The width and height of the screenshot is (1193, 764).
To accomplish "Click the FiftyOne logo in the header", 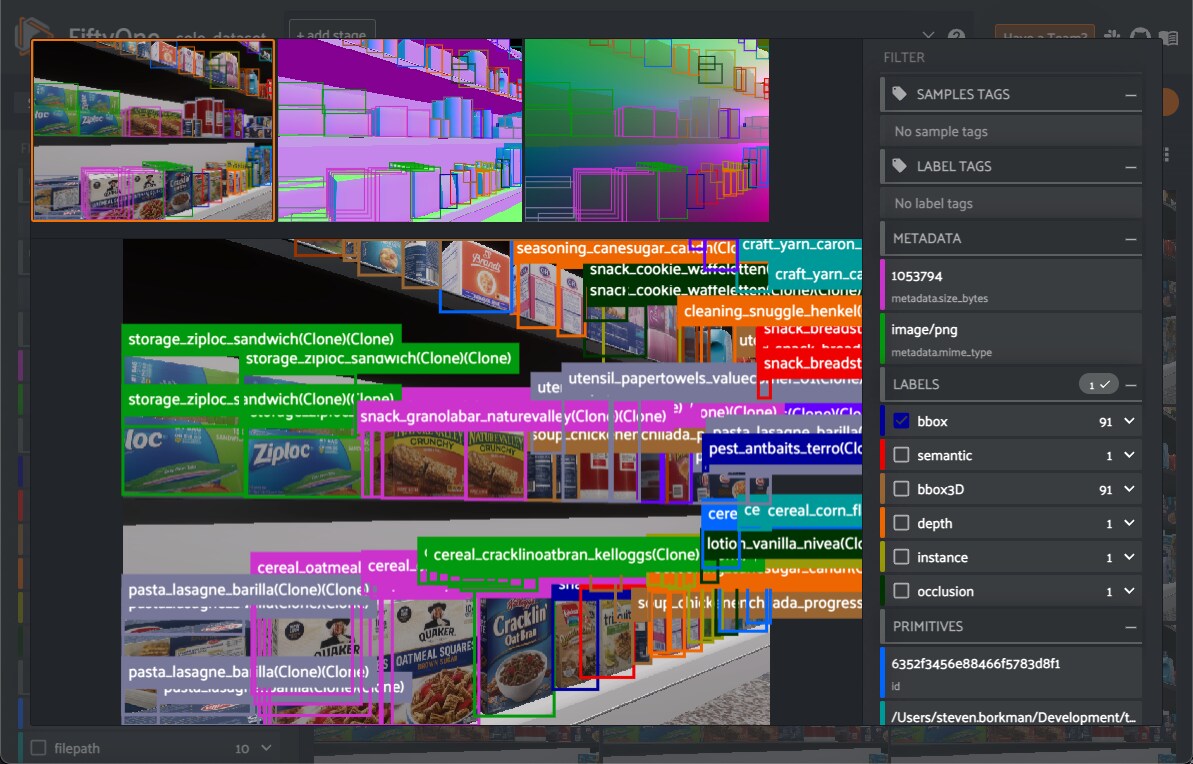I will (34, 30).
